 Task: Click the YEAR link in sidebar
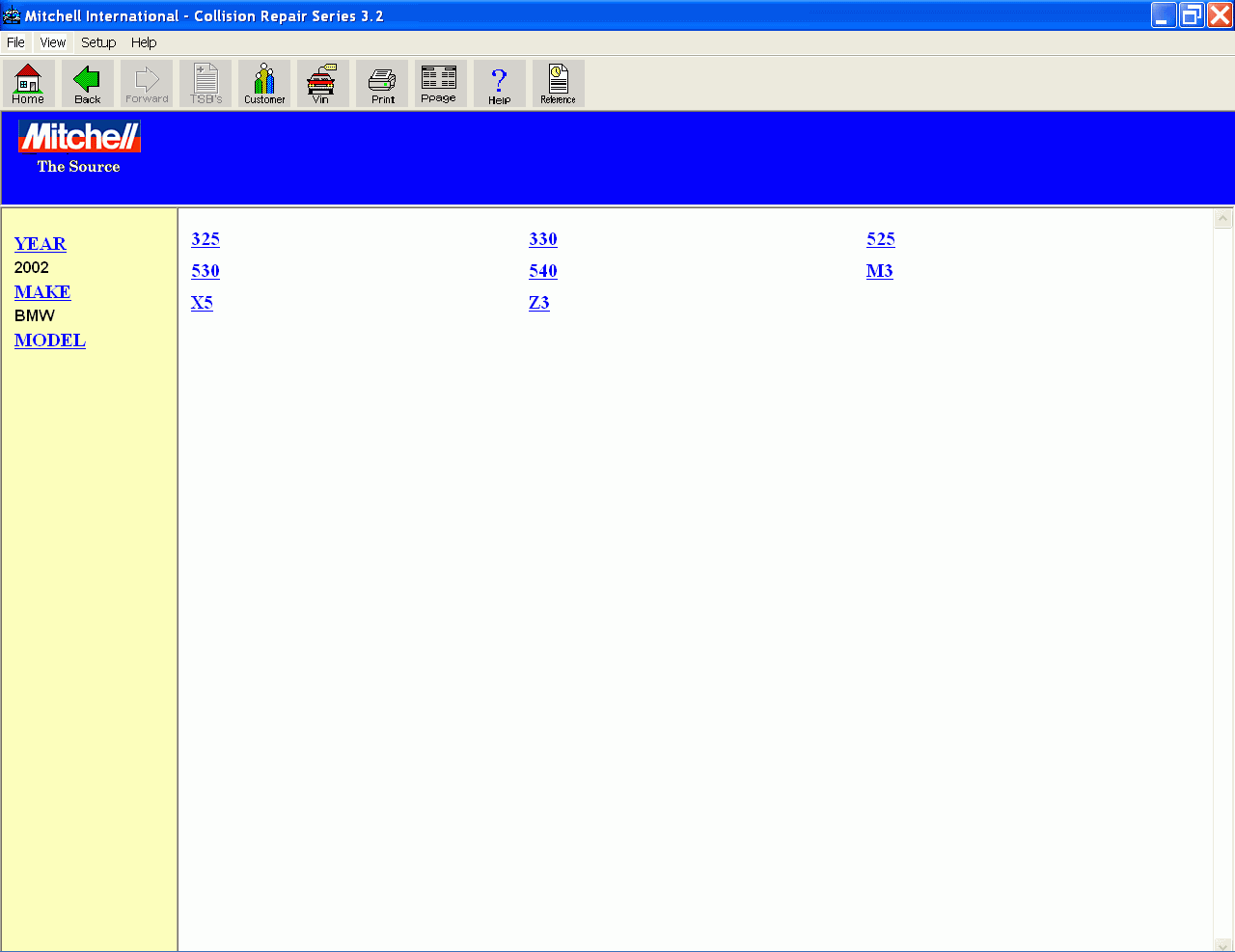coord(41,244)
